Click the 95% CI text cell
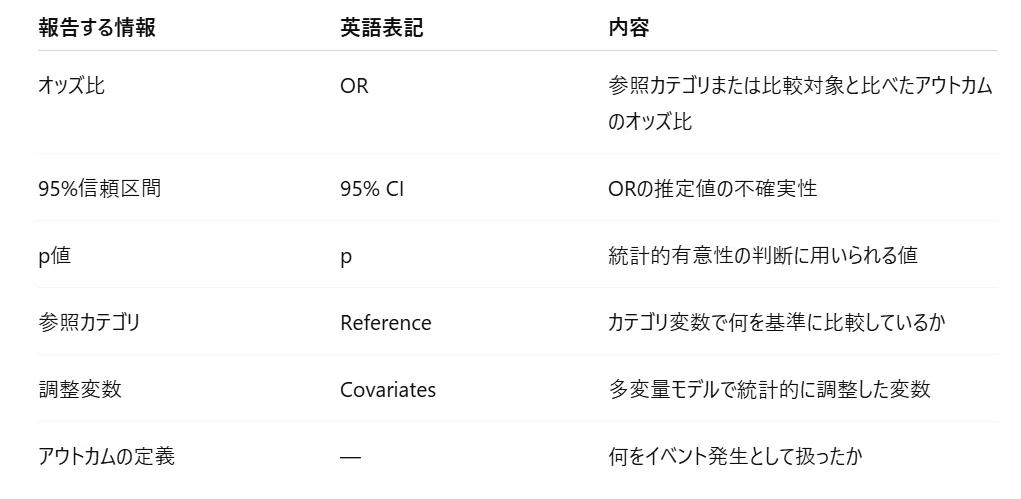 tap(372, 189)
